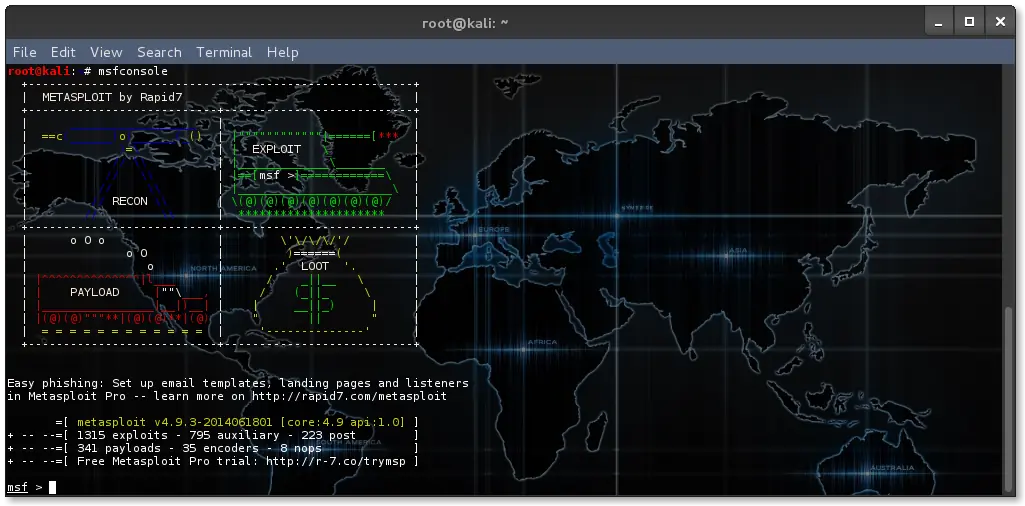Open the Help menu
The image size is (1025, 506).
(x=282, y=52)
